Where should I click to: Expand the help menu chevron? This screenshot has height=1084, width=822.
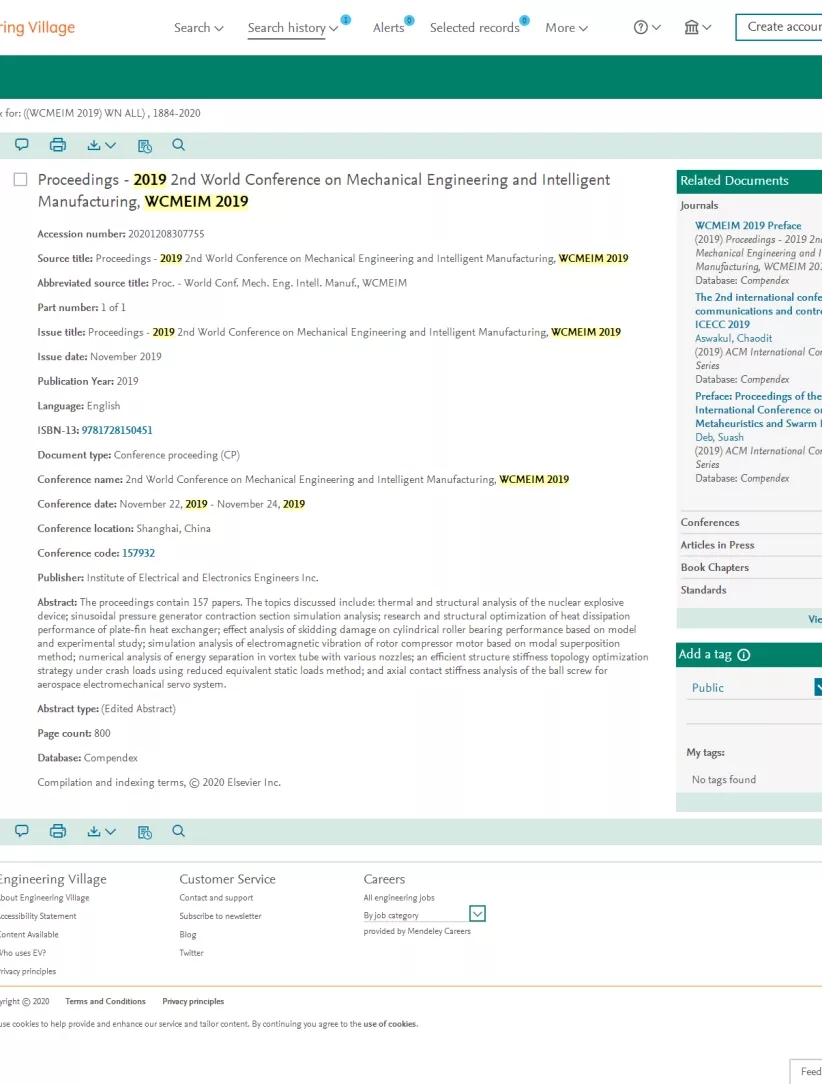click(657, 28)
